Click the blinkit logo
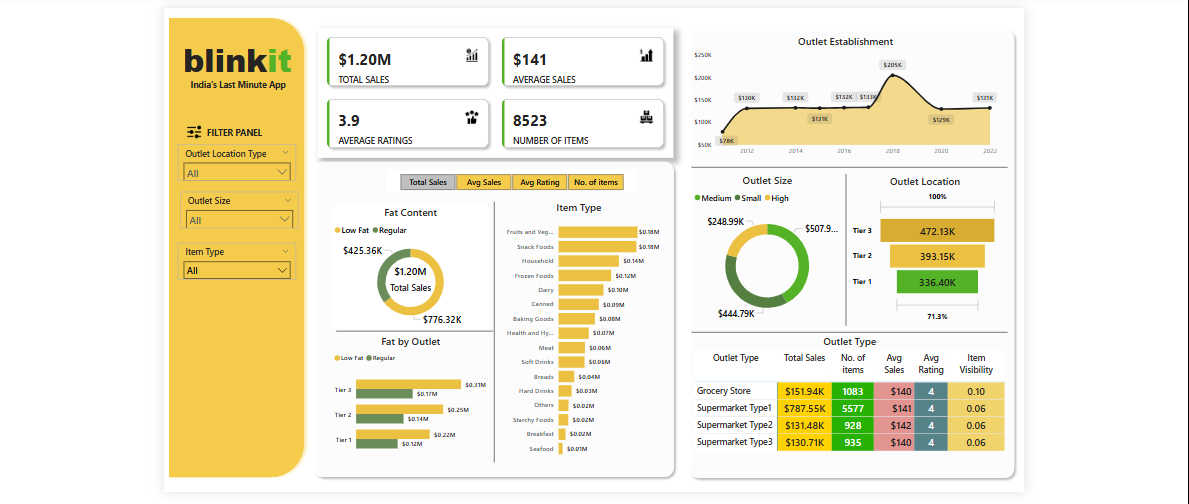This screenshot has width=1189, height=504. (238, 60)
